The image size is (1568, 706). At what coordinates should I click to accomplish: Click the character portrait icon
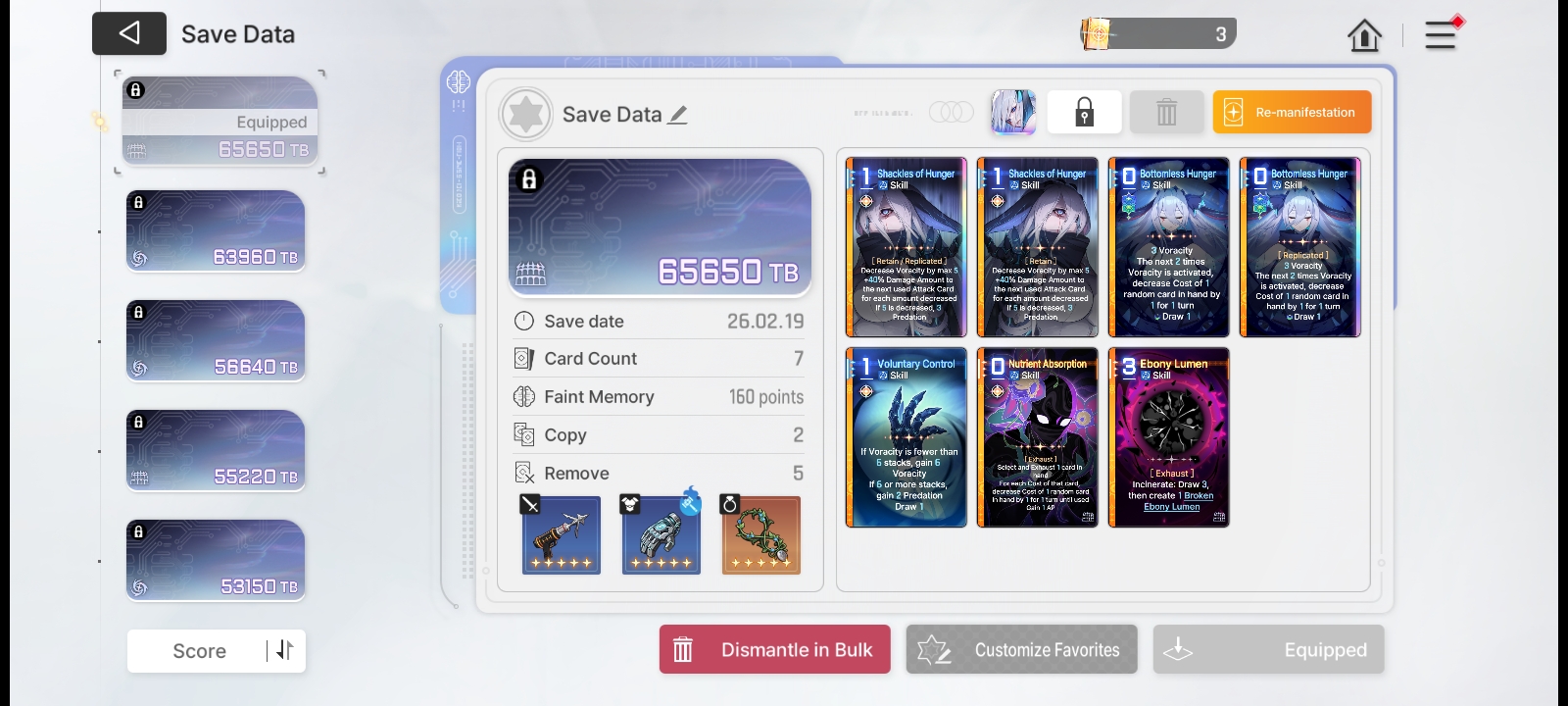1013,112
